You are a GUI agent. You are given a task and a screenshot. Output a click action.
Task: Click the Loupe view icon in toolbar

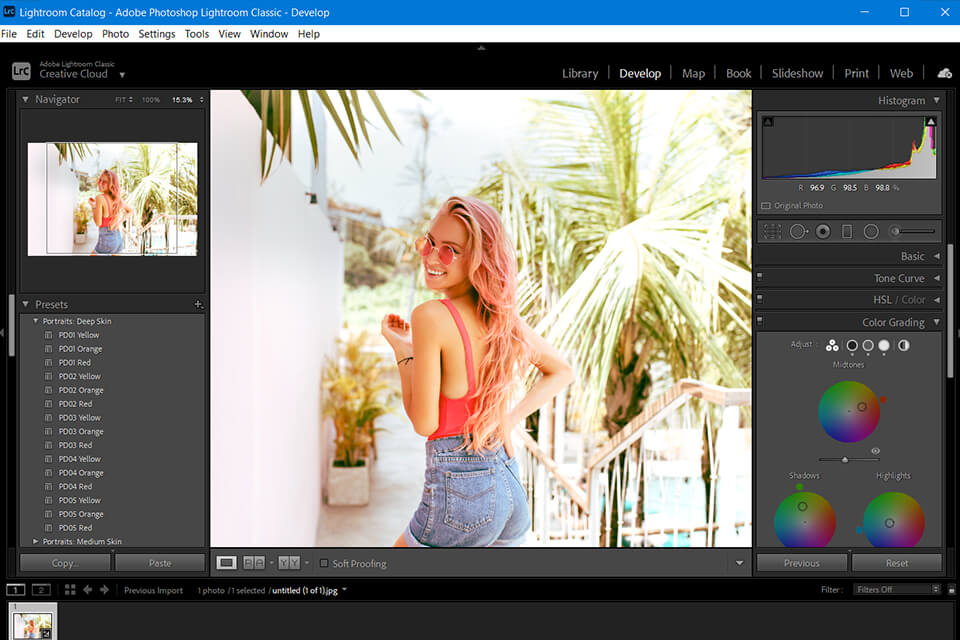(226, 563)
